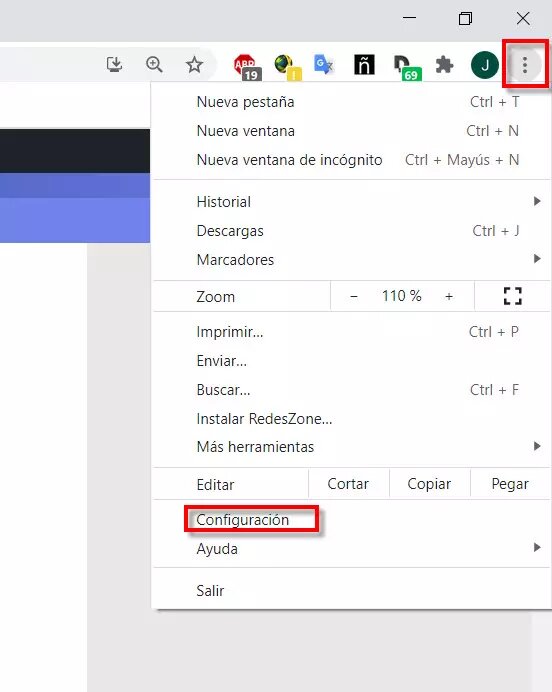Image resolution: width=552 pixels, height=692 pixels.
Task: Select Nueva ventana menu item
Action: coord(352,131)
